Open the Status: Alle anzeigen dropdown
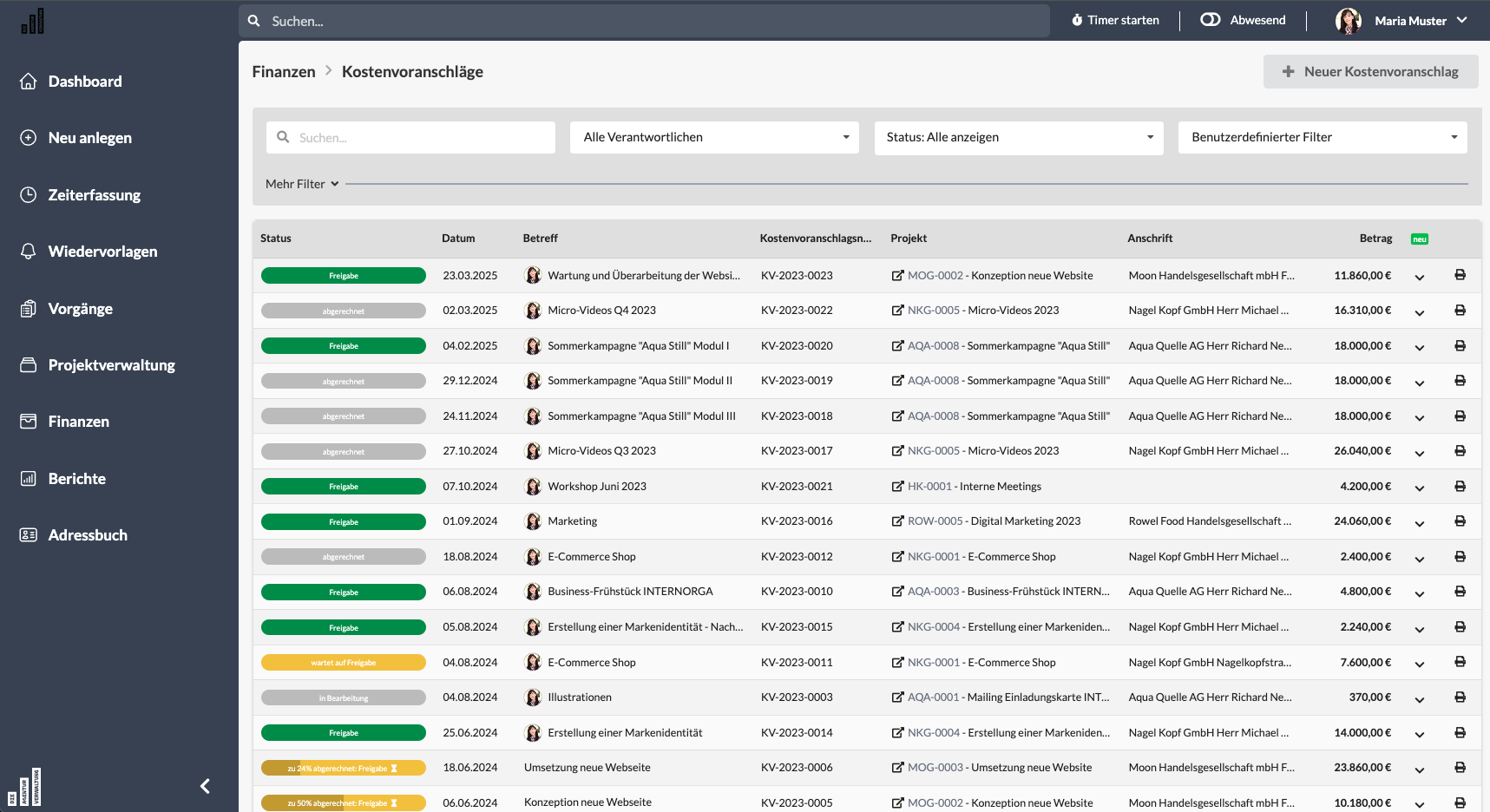Image resolution: width=1490 pixels, height=812 pixels. coord(1018,137)
